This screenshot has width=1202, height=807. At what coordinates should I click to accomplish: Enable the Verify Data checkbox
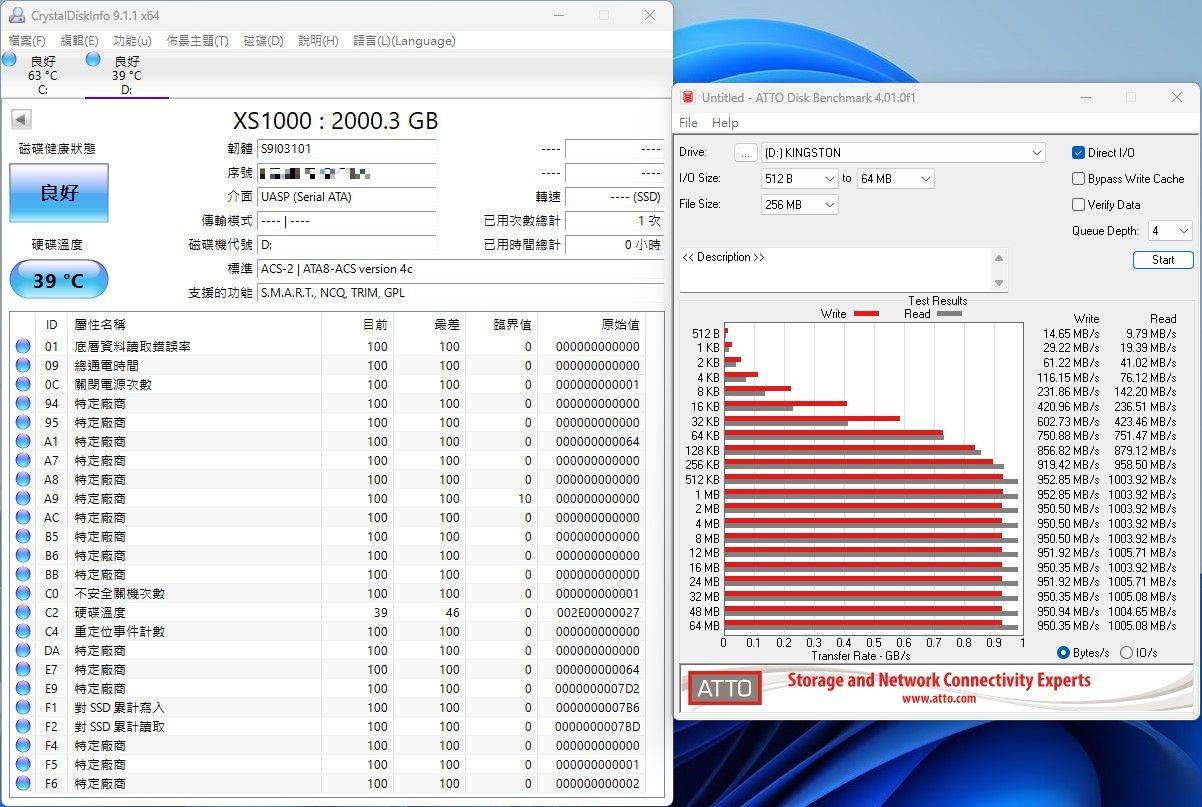pos(1078,205)
